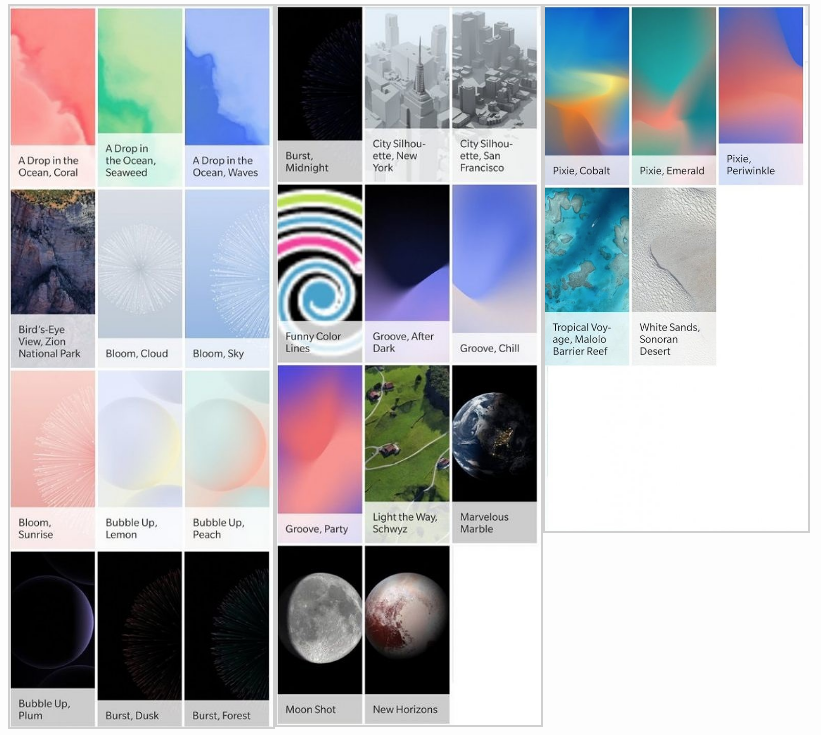Pick the Burst, Midnight wallpaper

pos(320,95)
